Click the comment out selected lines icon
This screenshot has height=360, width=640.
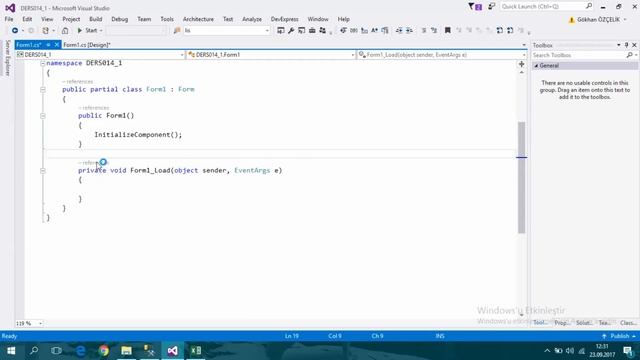[424, 31]
